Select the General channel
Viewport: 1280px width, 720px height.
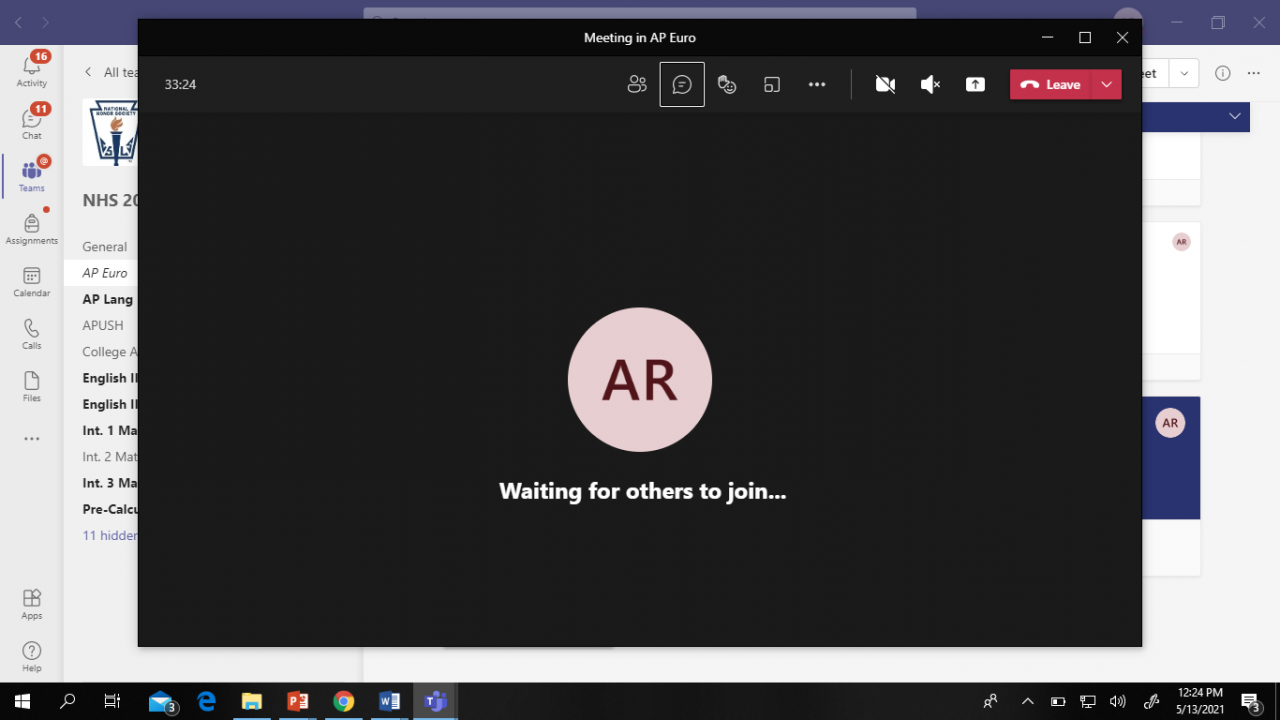[x=105, y=247]
